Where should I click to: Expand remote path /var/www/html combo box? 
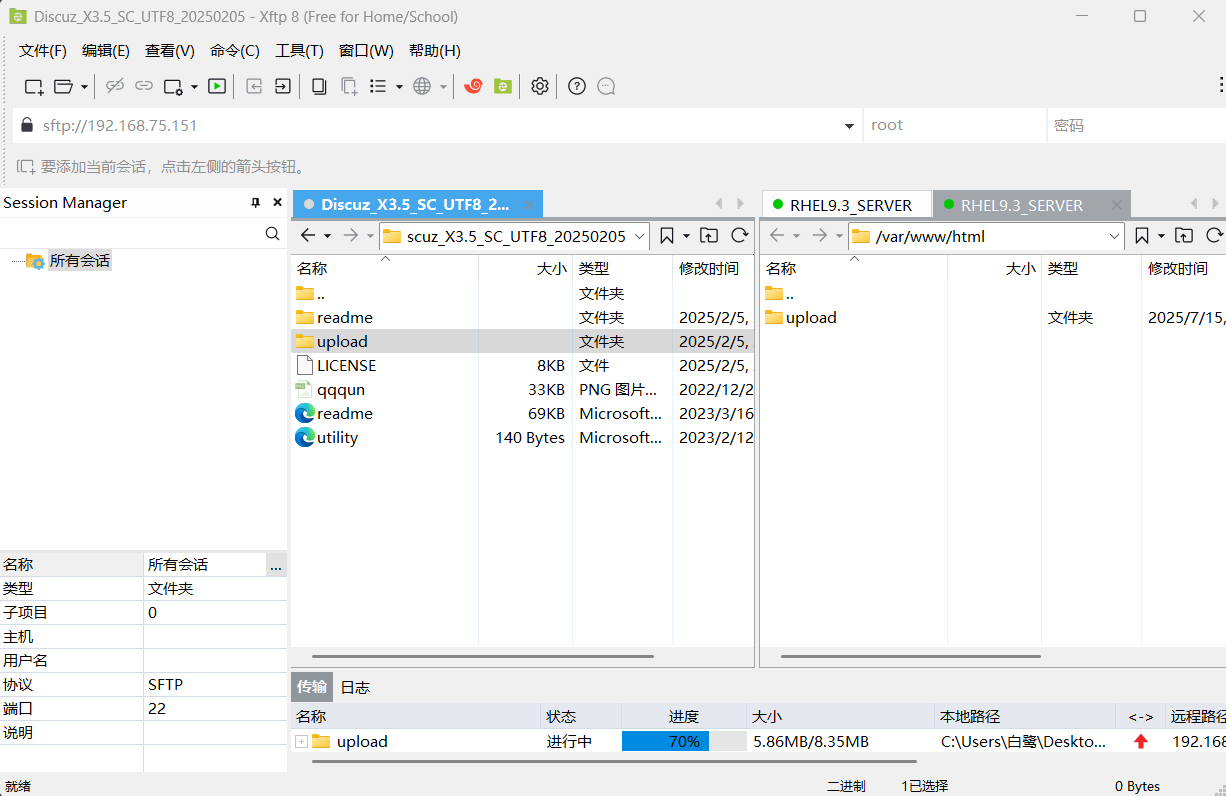(1114, 236)
